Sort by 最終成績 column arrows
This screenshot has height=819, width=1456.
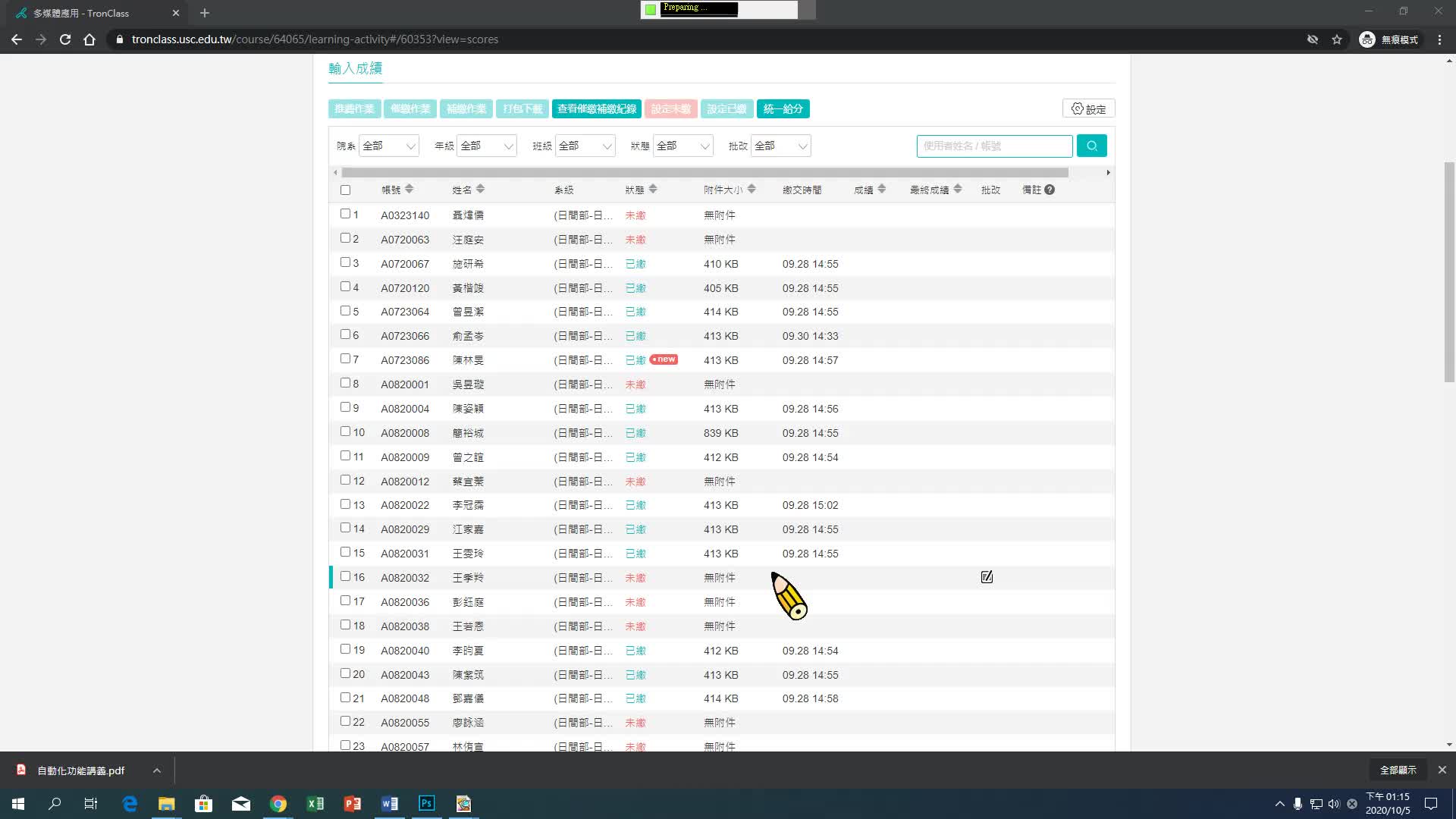[x=958, y=190]
